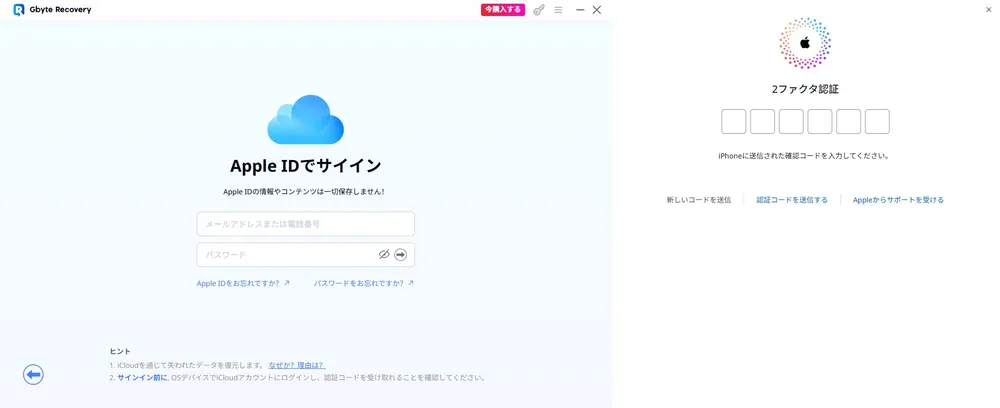
Task: Close the 2ファクタ認証 dialog
Action: (989, 10)
